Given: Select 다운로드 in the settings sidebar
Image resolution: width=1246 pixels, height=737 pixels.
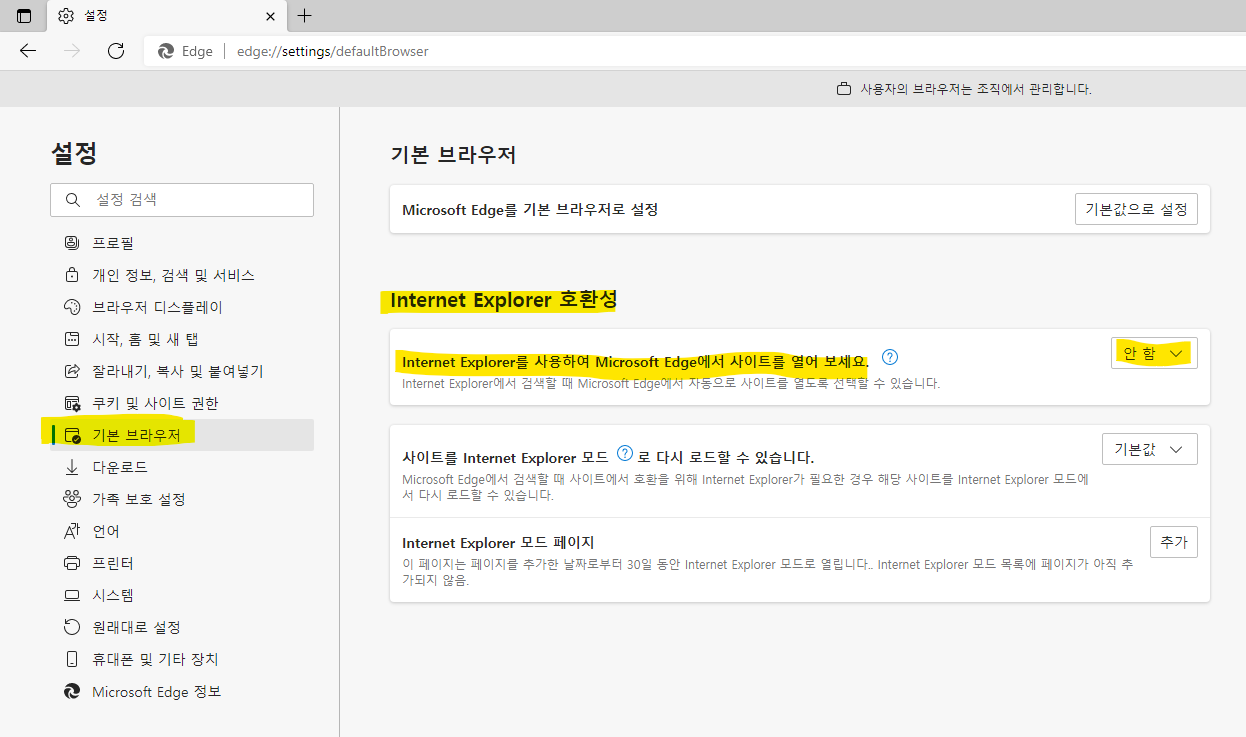Looking at the screenshot, I should (x=182, y=467).
